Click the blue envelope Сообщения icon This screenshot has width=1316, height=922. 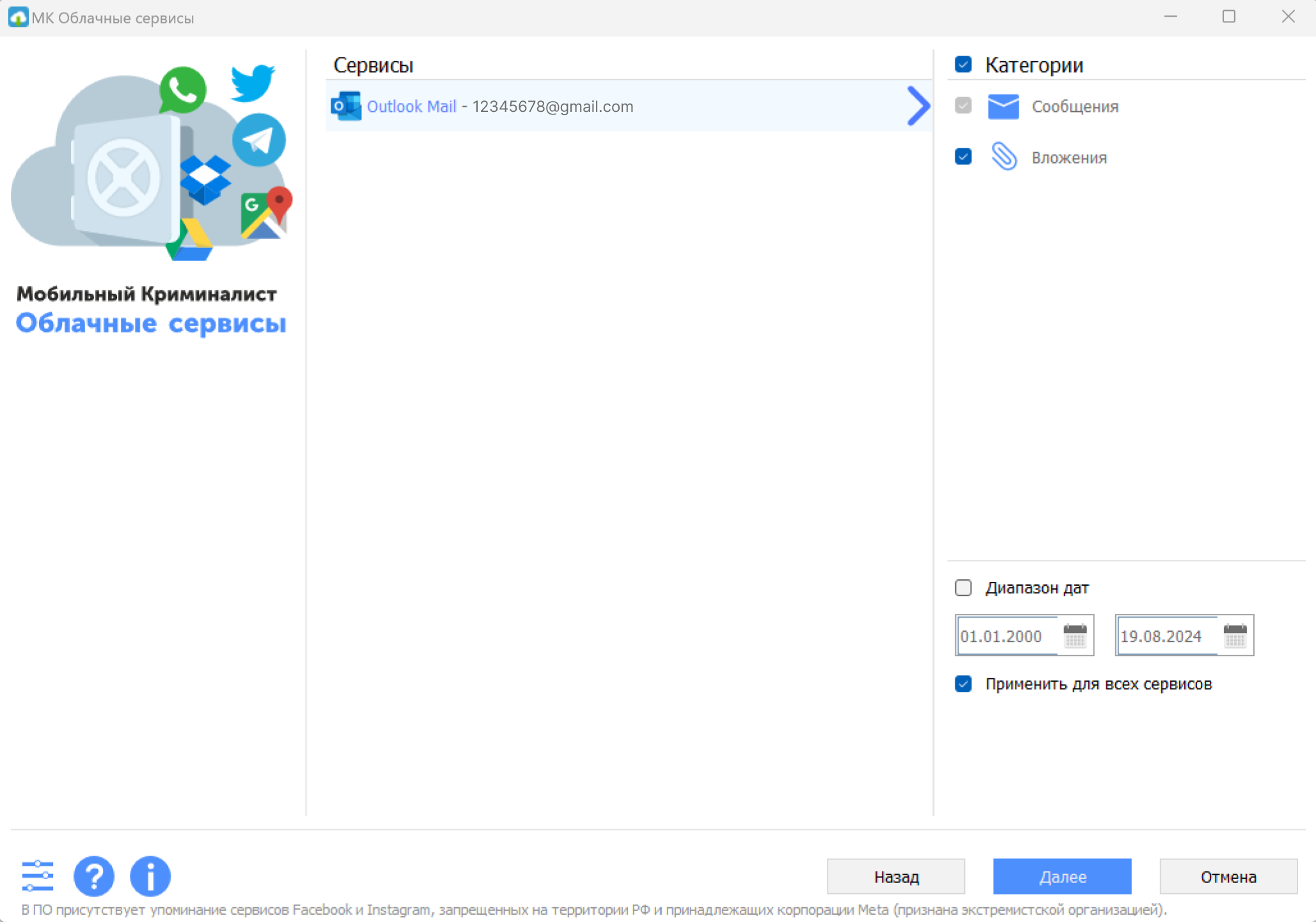point(1003,106)
